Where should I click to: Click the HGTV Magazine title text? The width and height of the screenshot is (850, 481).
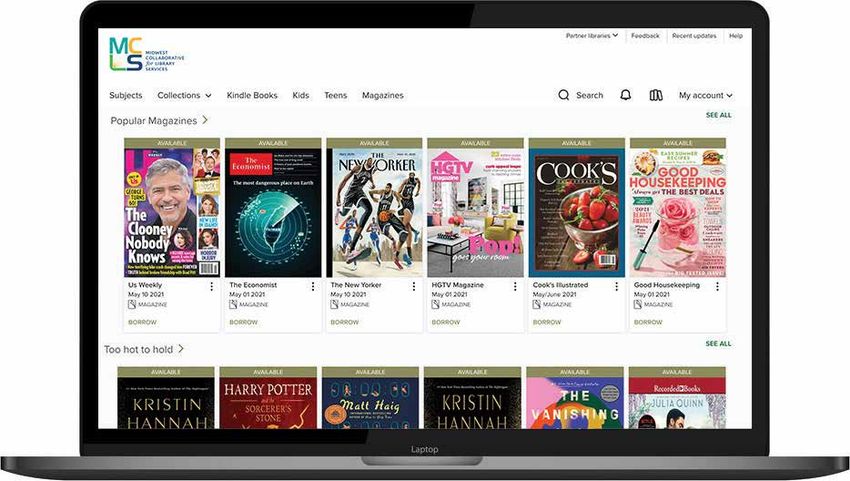tap(458, 285)
